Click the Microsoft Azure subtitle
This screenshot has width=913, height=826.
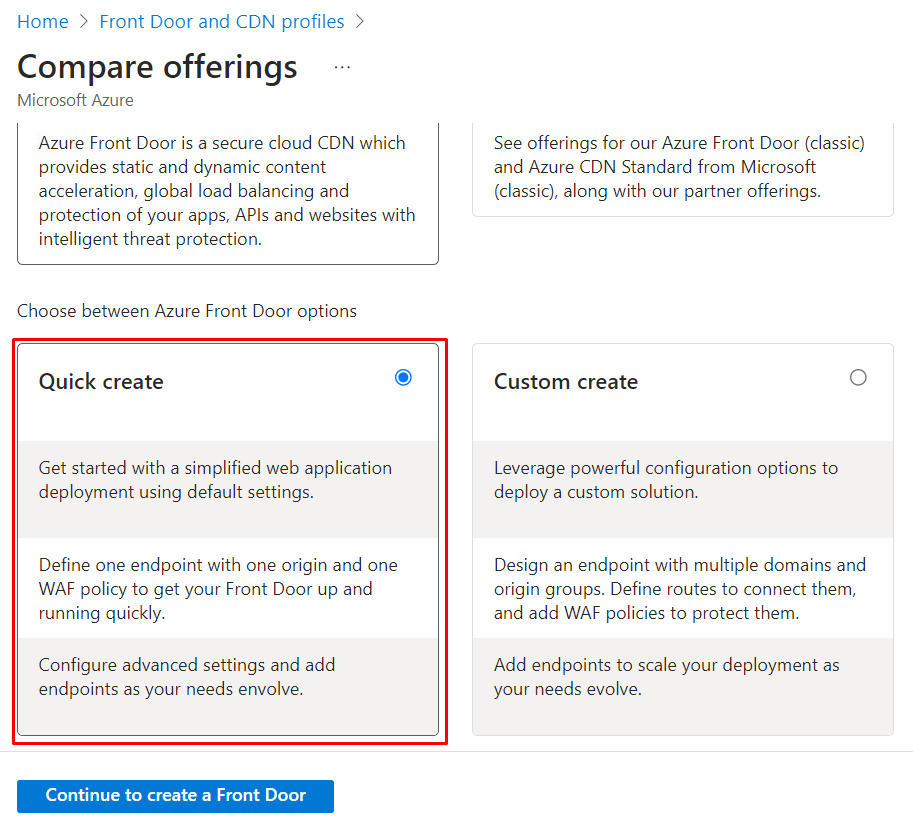tap(75, 100)
